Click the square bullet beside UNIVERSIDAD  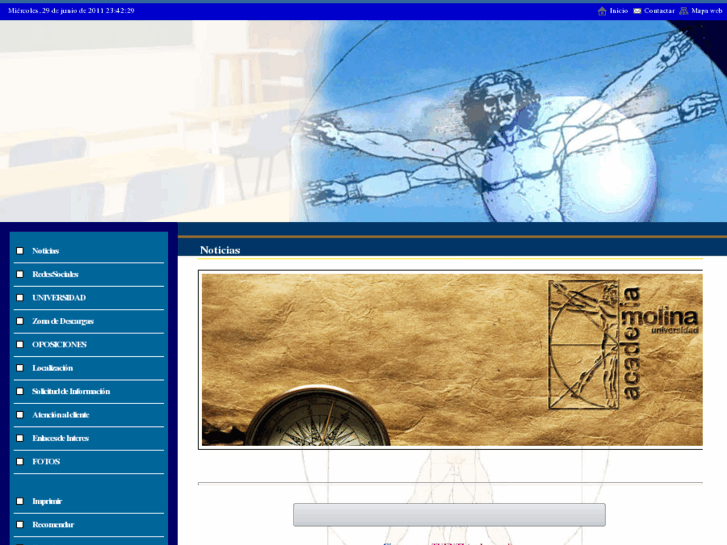(x=20, y=298)
